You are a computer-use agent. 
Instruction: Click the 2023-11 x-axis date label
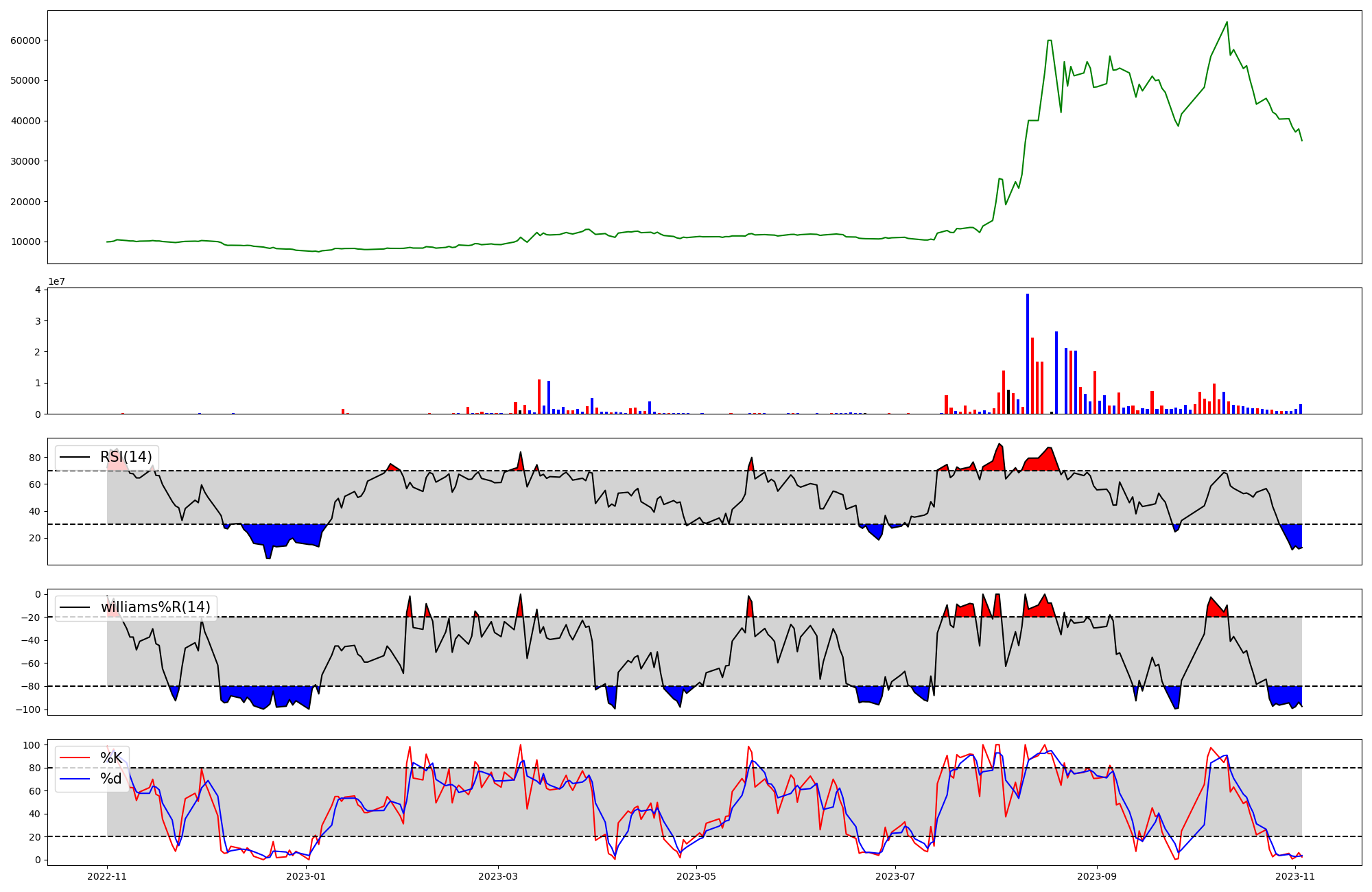[x=1295, y=876]
